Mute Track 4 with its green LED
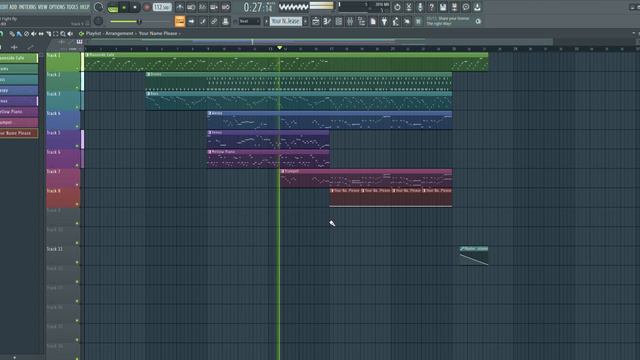 (x=77, y=126)
